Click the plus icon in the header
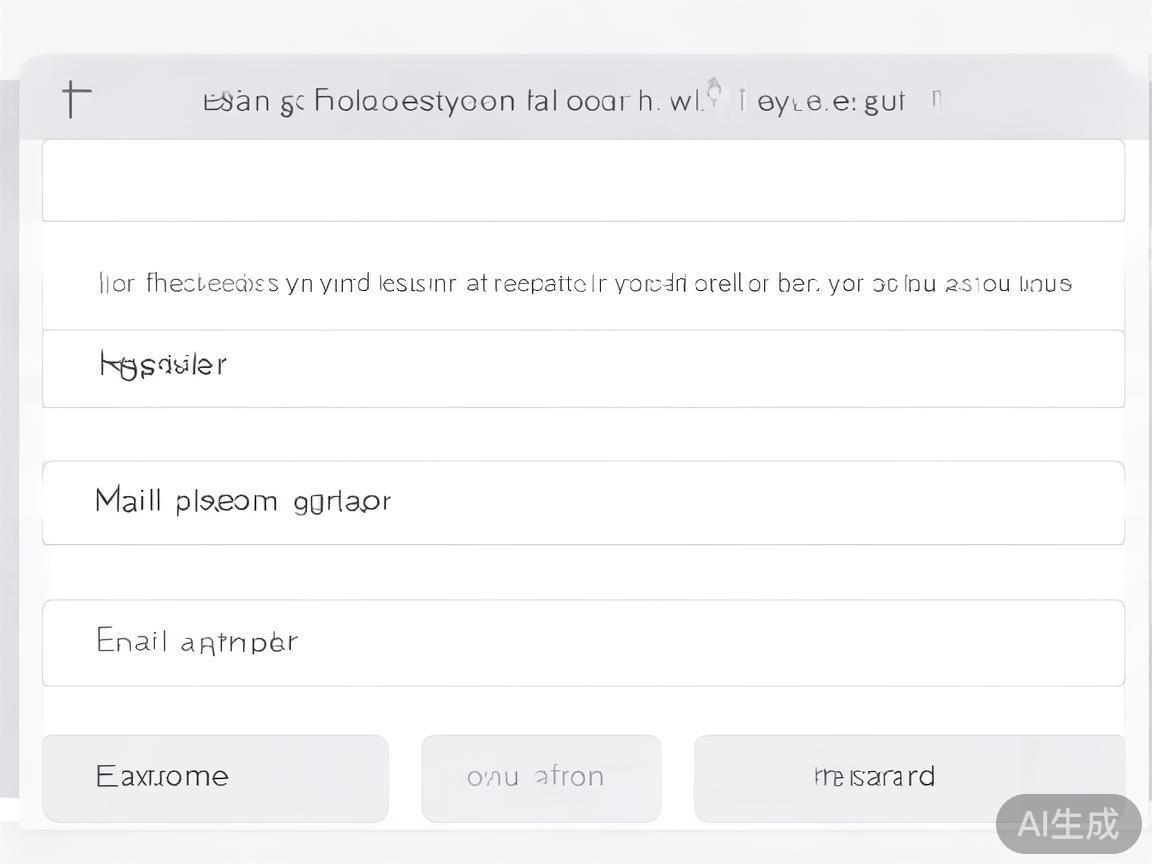 tap(76, 99)
